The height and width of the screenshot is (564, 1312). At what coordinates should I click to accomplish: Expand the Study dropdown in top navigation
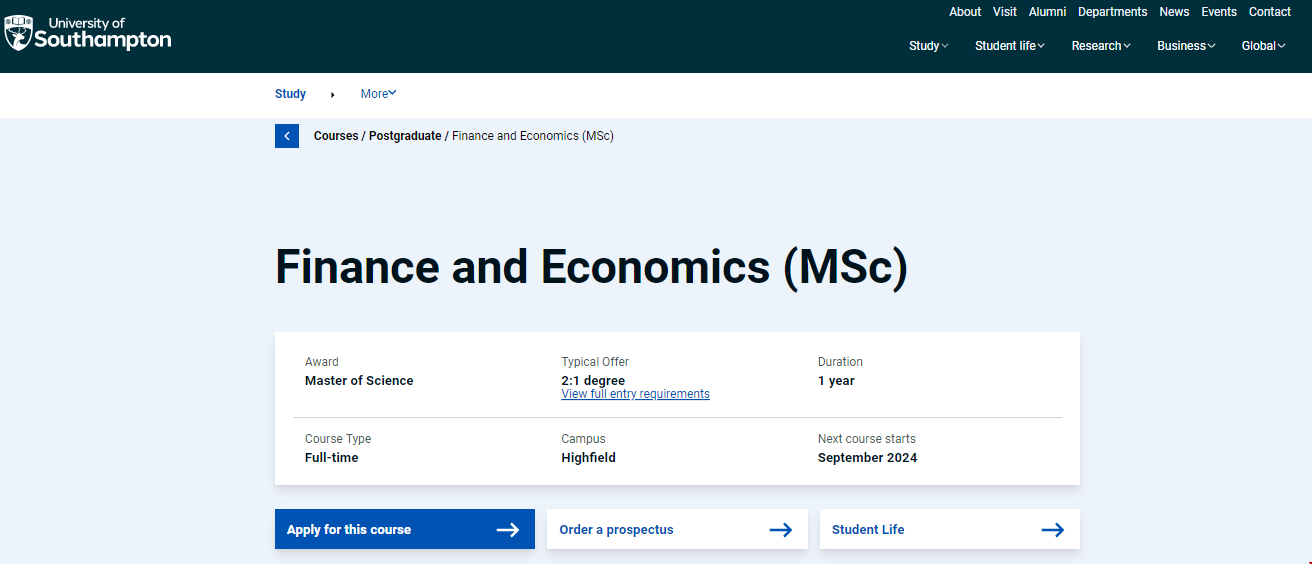928,46
